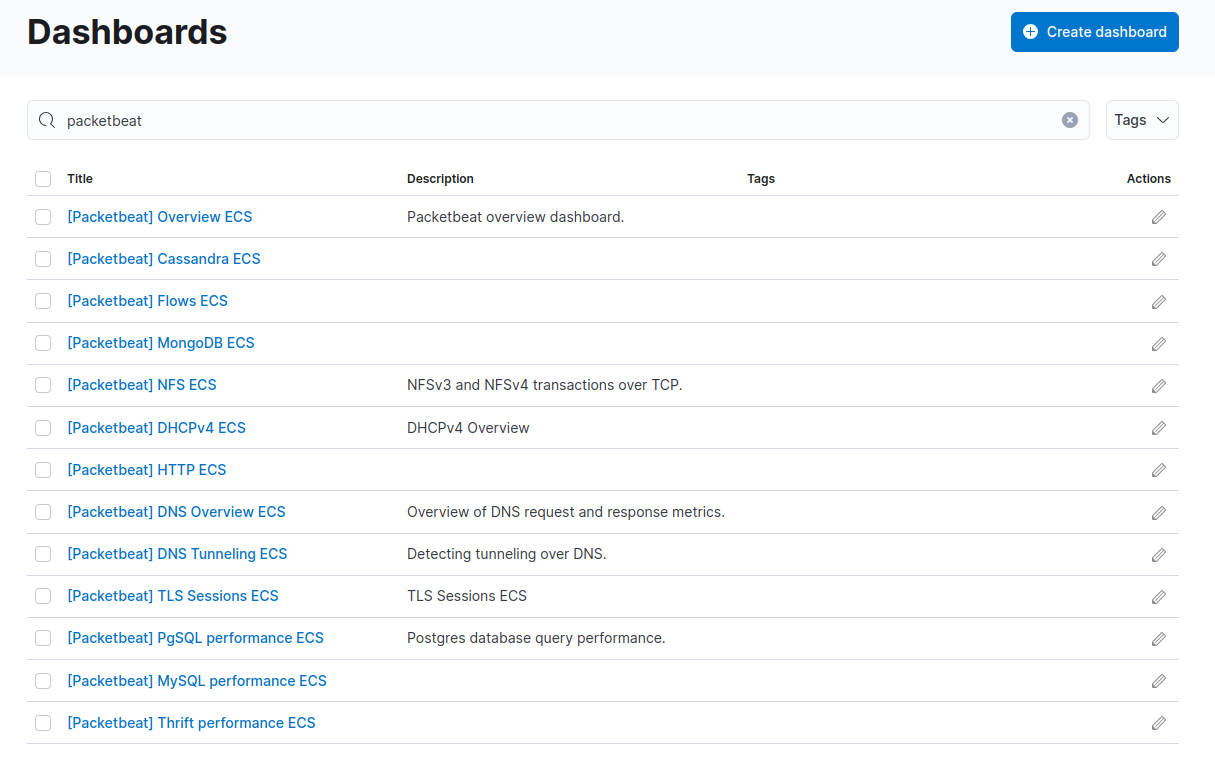Select the PgSQL performance ECS row checkbox
This screenshot has height=759, width=1215.
pos(43,638)
